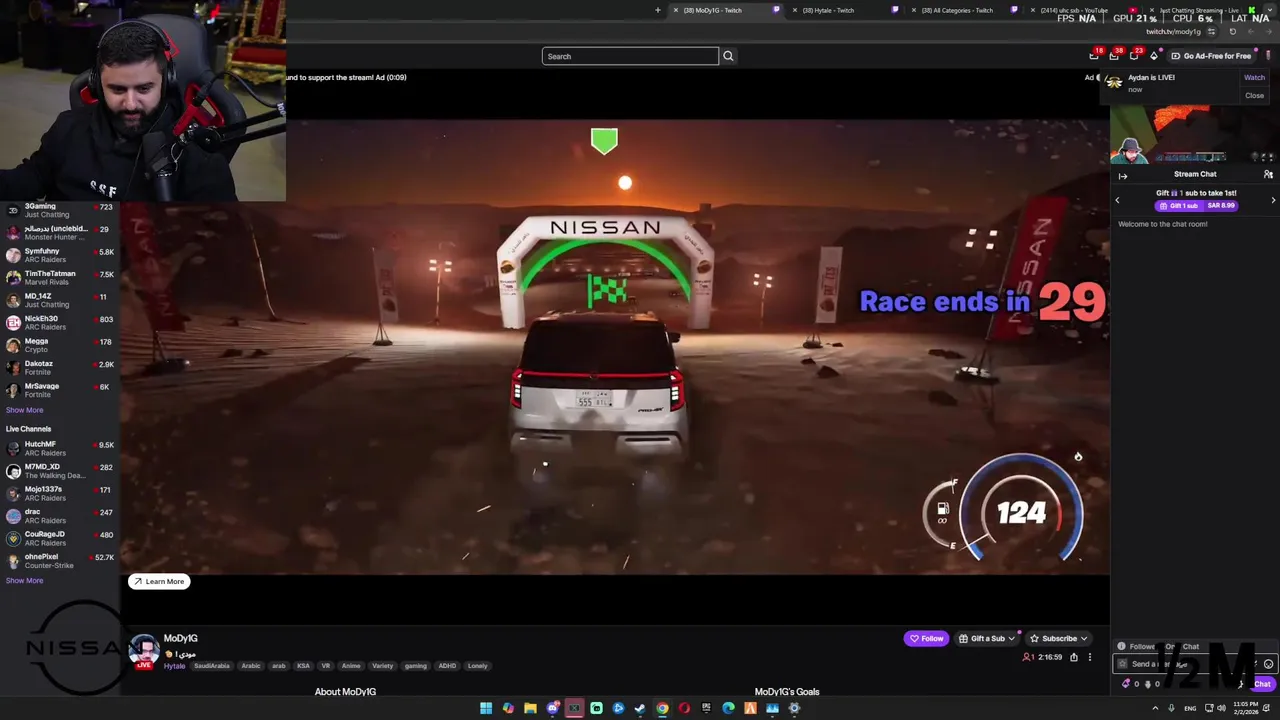Click the taskbar clock showing 11:05 PM
1280x720 pixels.
(1247, 708)
